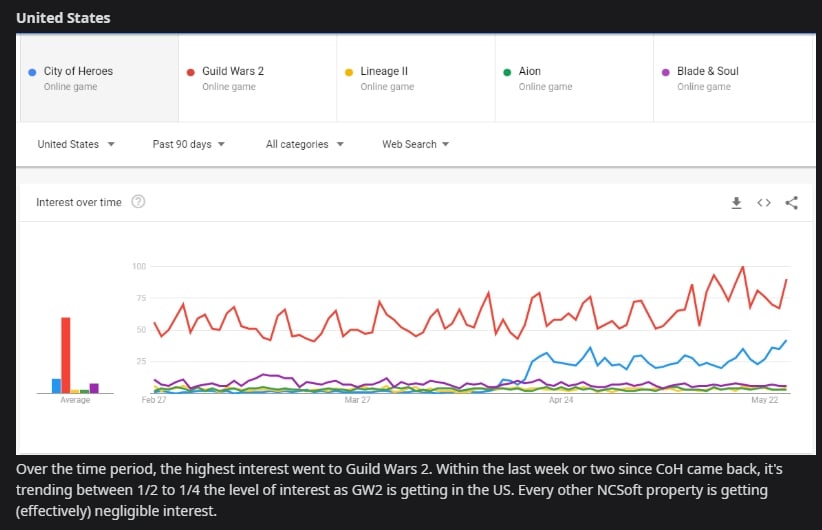Image resolution: width=822 pixels, height=530 pixels.
Task: Select the Aion search term
Action: point(574,78)
